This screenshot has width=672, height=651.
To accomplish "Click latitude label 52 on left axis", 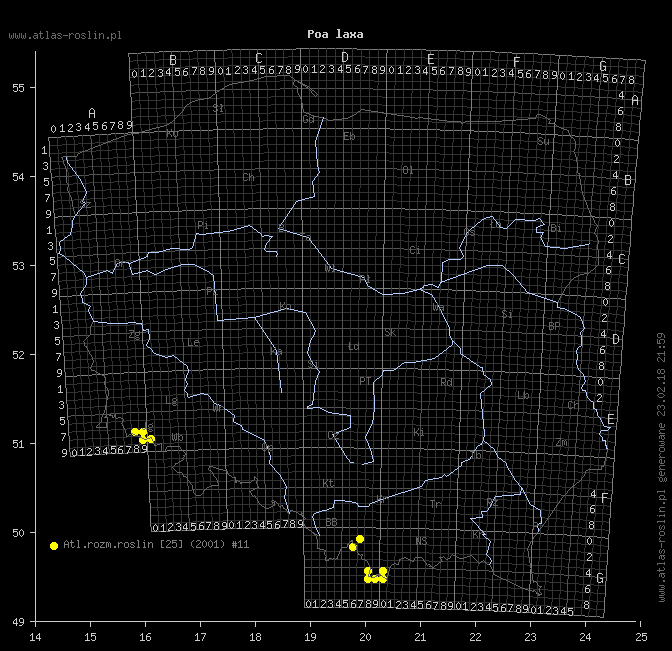I will [x=18, y=355].
